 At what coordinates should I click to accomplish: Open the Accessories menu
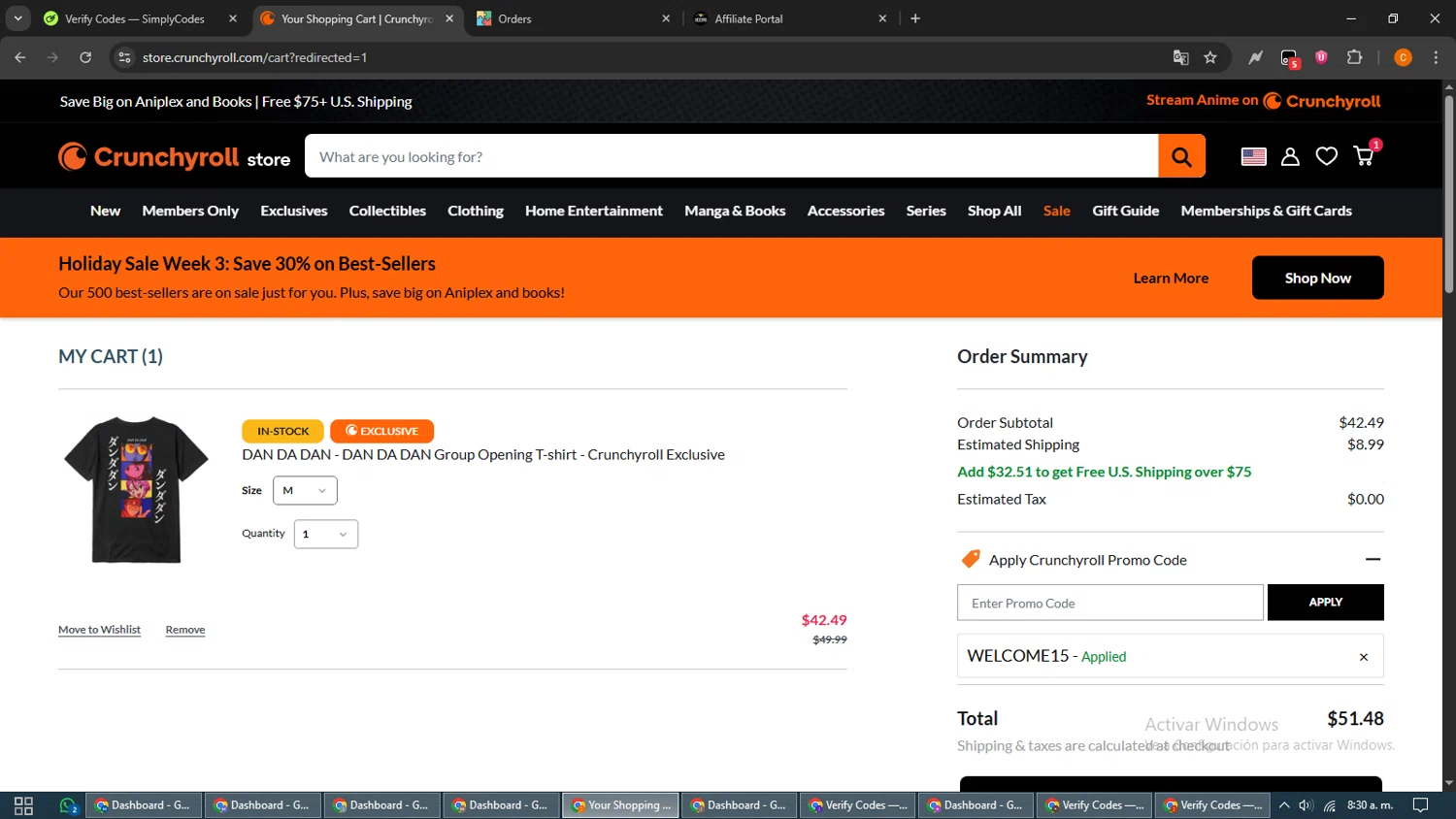(x=845, y=211)
